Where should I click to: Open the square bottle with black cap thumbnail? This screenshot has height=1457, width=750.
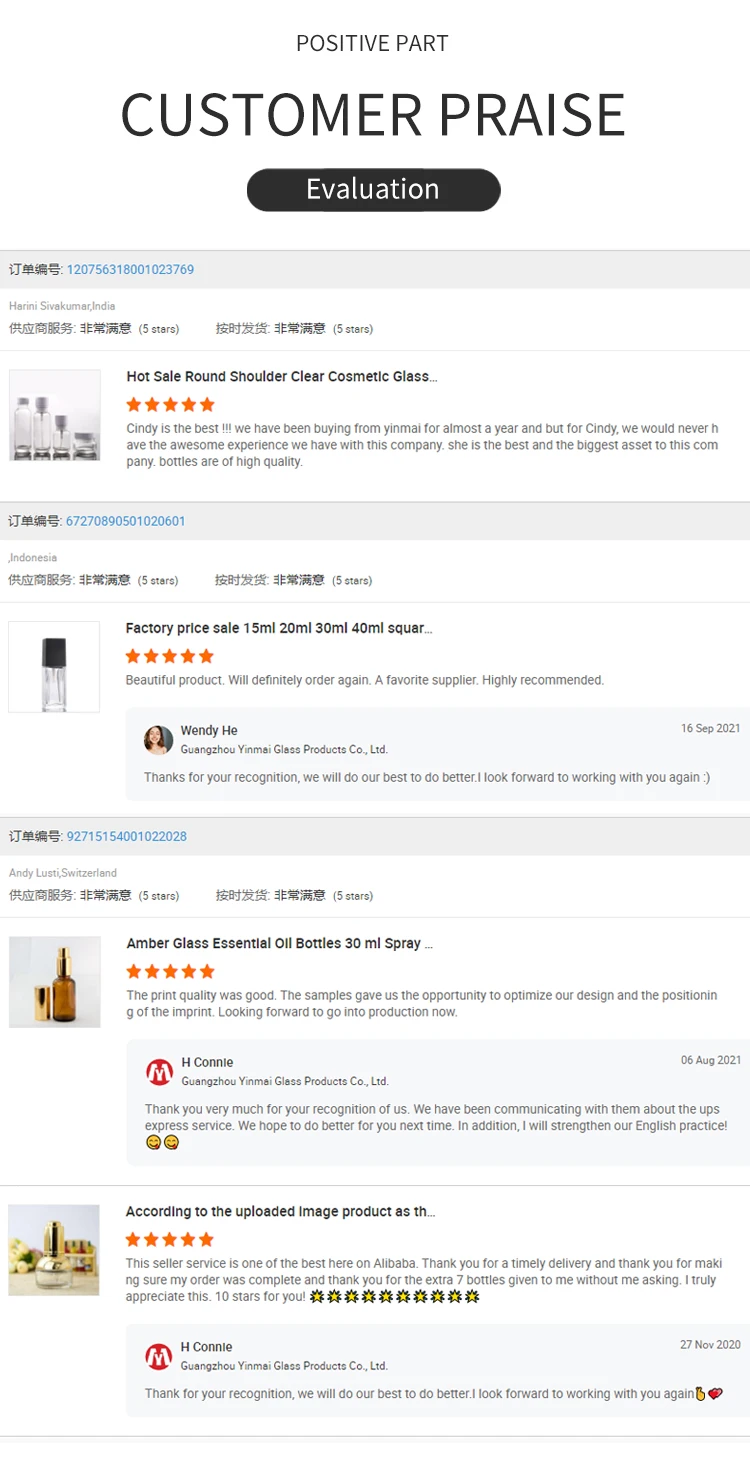tap(54, 667)
